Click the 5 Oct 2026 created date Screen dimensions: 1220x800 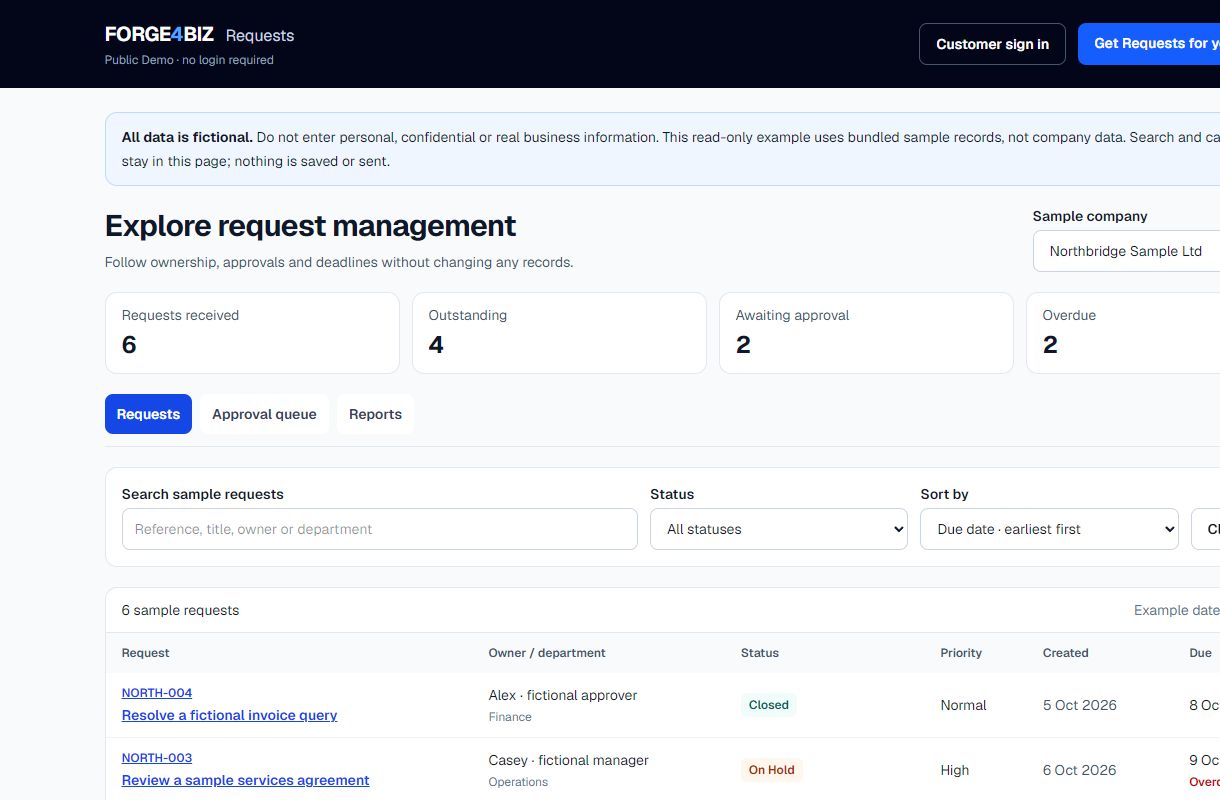pyautogui.click(x=1080, y=705)
